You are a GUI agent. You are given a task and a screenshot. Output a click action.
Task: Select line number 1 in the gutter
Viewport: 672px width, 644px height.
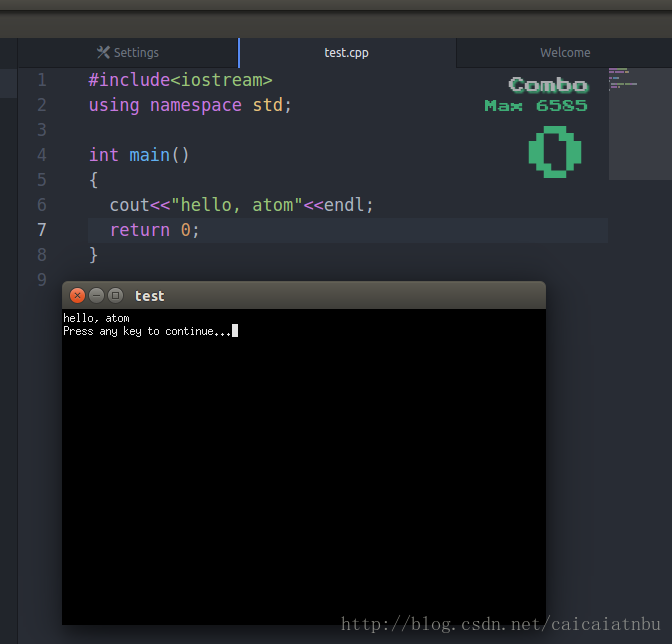pos(42,80)
